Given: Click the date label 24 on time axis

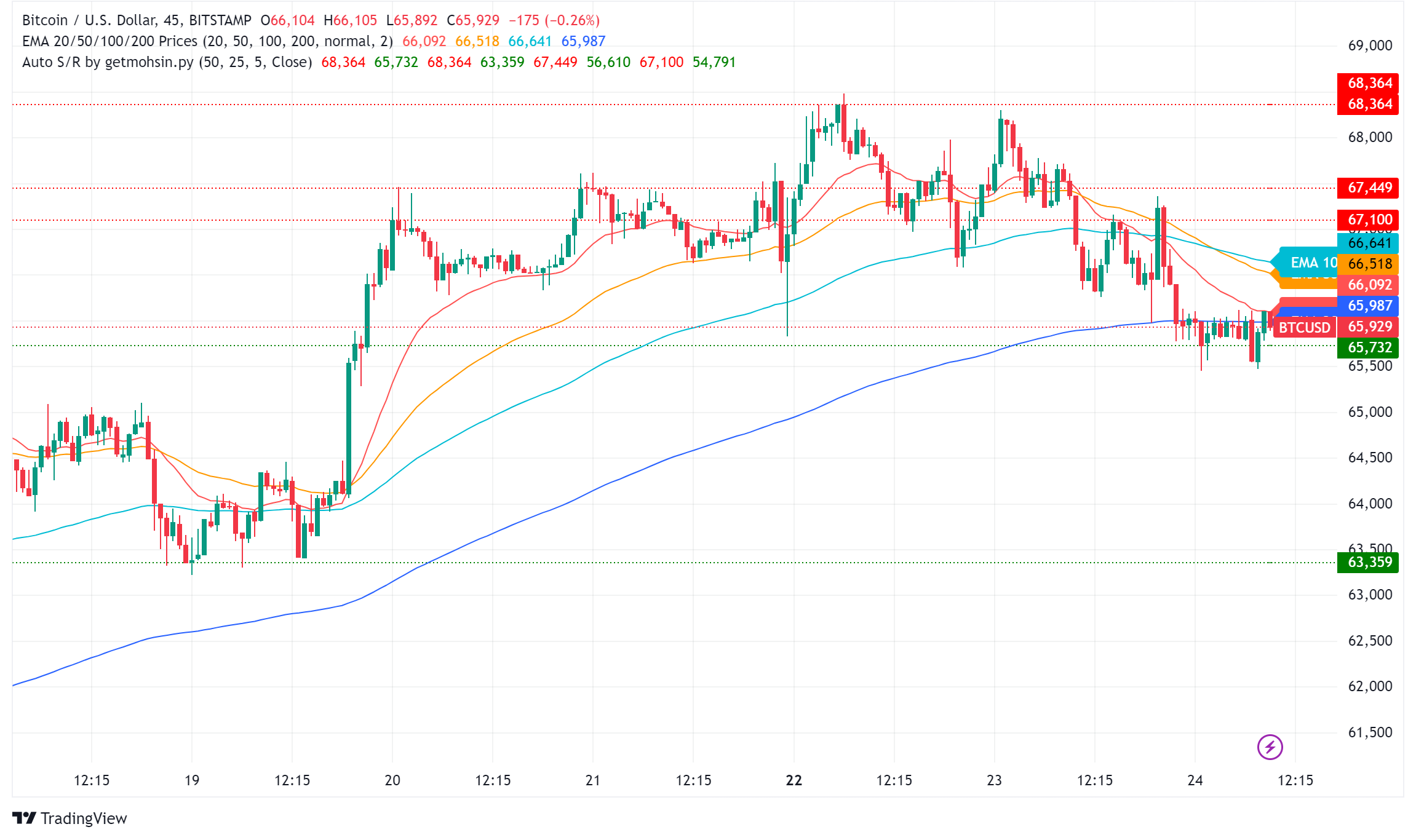Looking at the screenshot, I should (x=1195, y=780).
